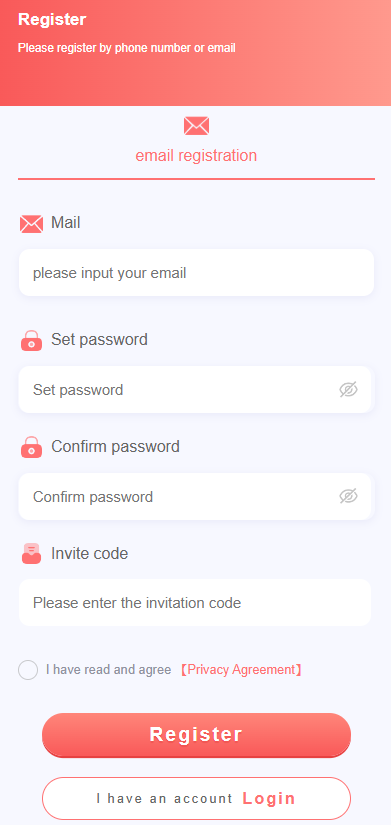Focus the Confirm password input field
The image size is (391, 825).
195,496
